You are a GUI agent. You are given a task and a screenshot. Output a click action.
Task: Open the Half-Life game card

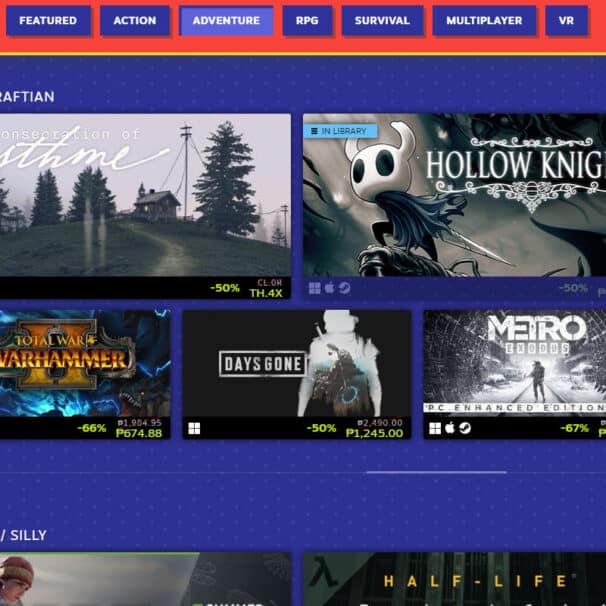pyautogui.click(x=454, y=579)
